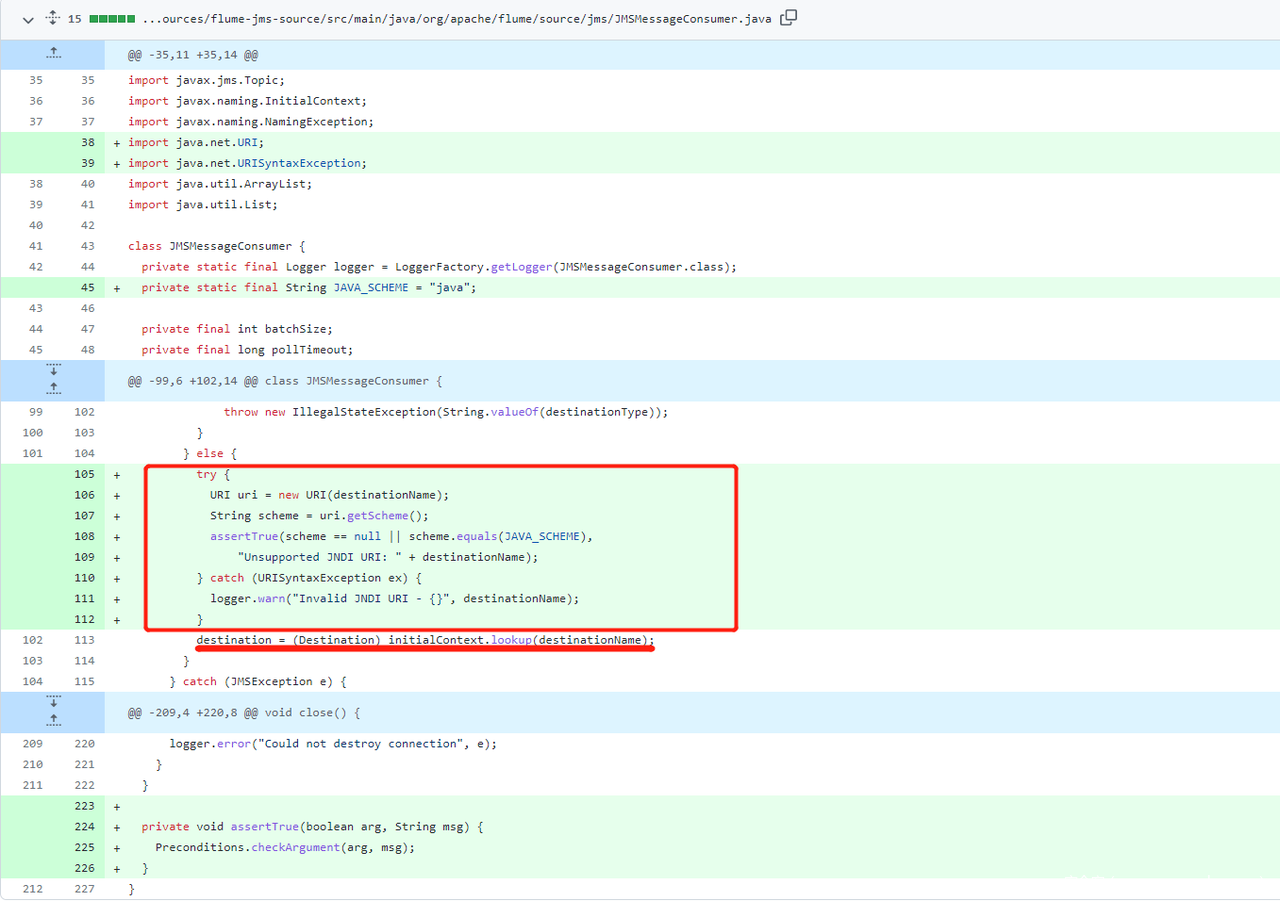Select new line number 105
1280x901 pixels.
point(84,474)
